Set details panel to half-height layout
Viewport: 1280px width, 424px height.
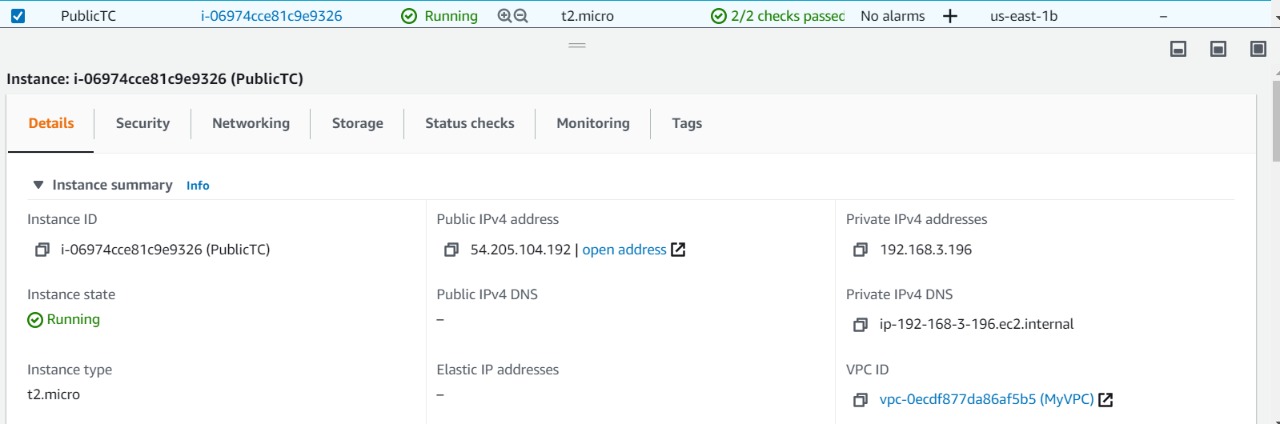click(1218, 49)
